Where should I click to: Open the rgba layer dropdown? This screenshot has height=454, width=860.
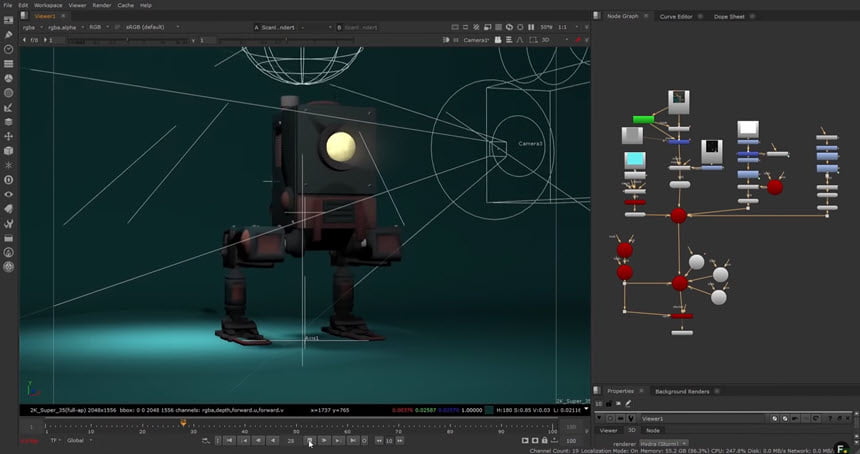32,27
